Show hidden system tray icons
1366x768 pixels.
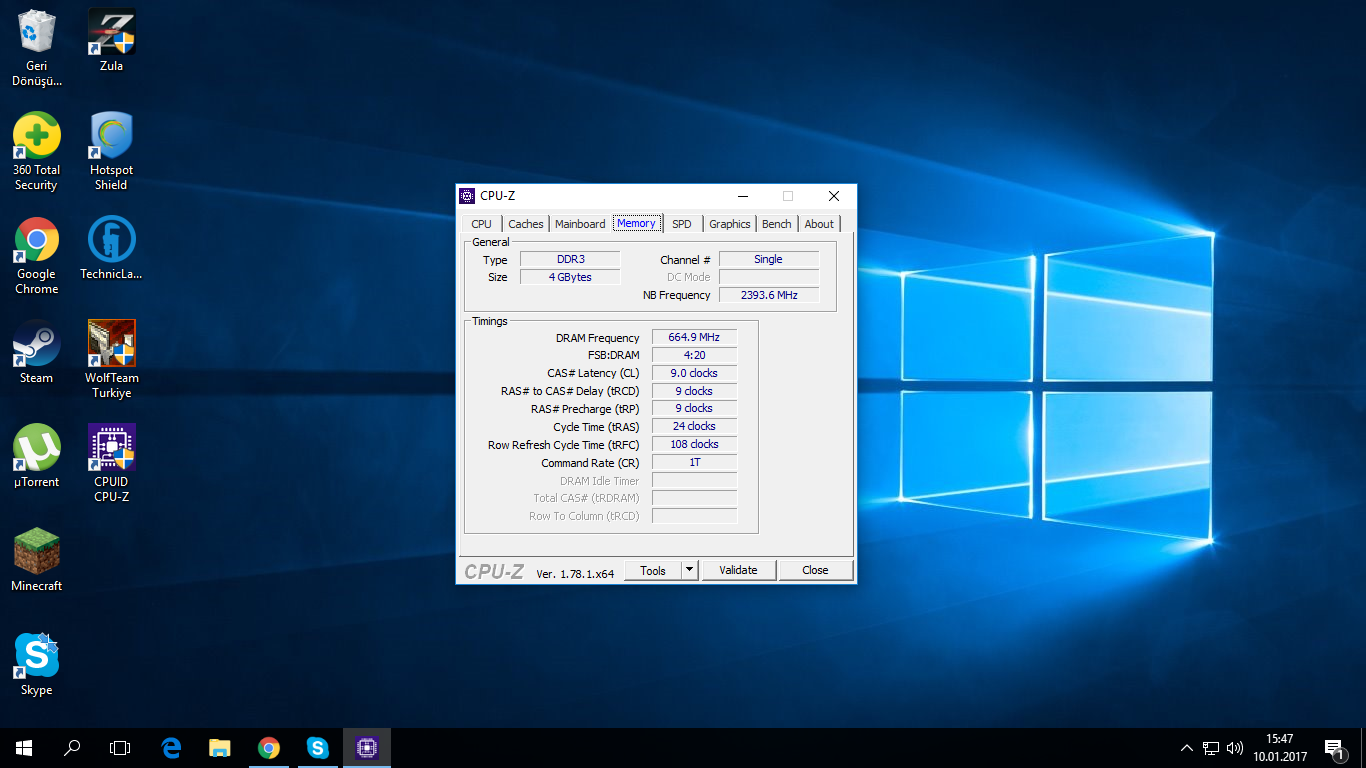(x=1187, y=748)
